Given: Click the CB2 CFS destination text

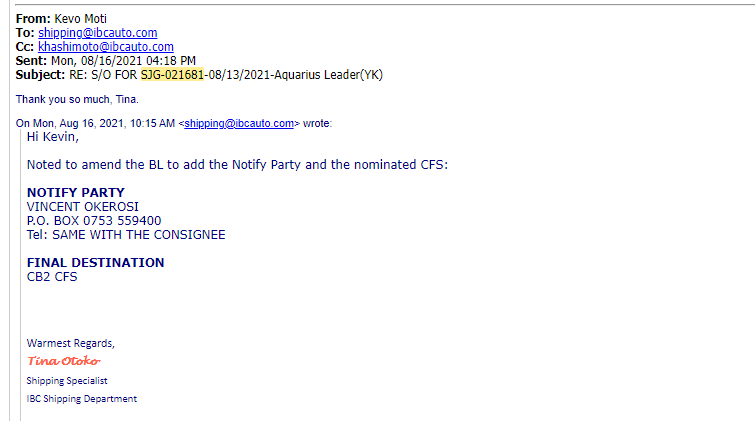Looking at the screenshot, I should (52, 276).
